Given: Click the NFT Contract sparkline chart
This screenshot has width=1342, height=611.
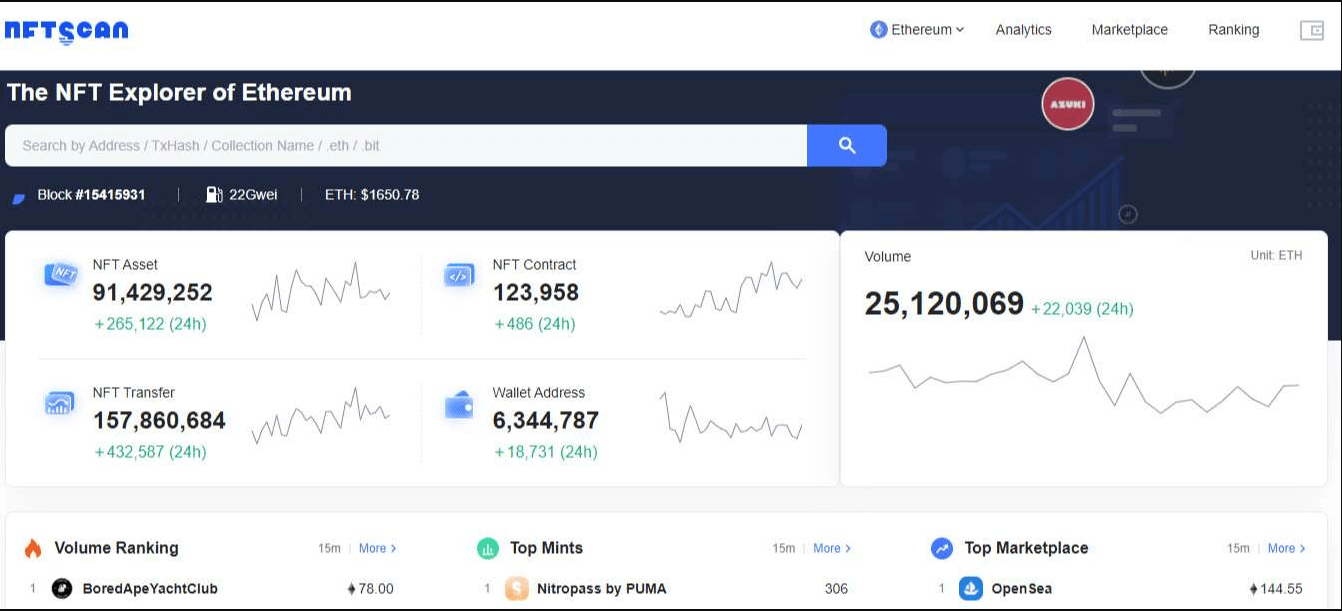Looking at the screenshot, I should pos(731,290).
